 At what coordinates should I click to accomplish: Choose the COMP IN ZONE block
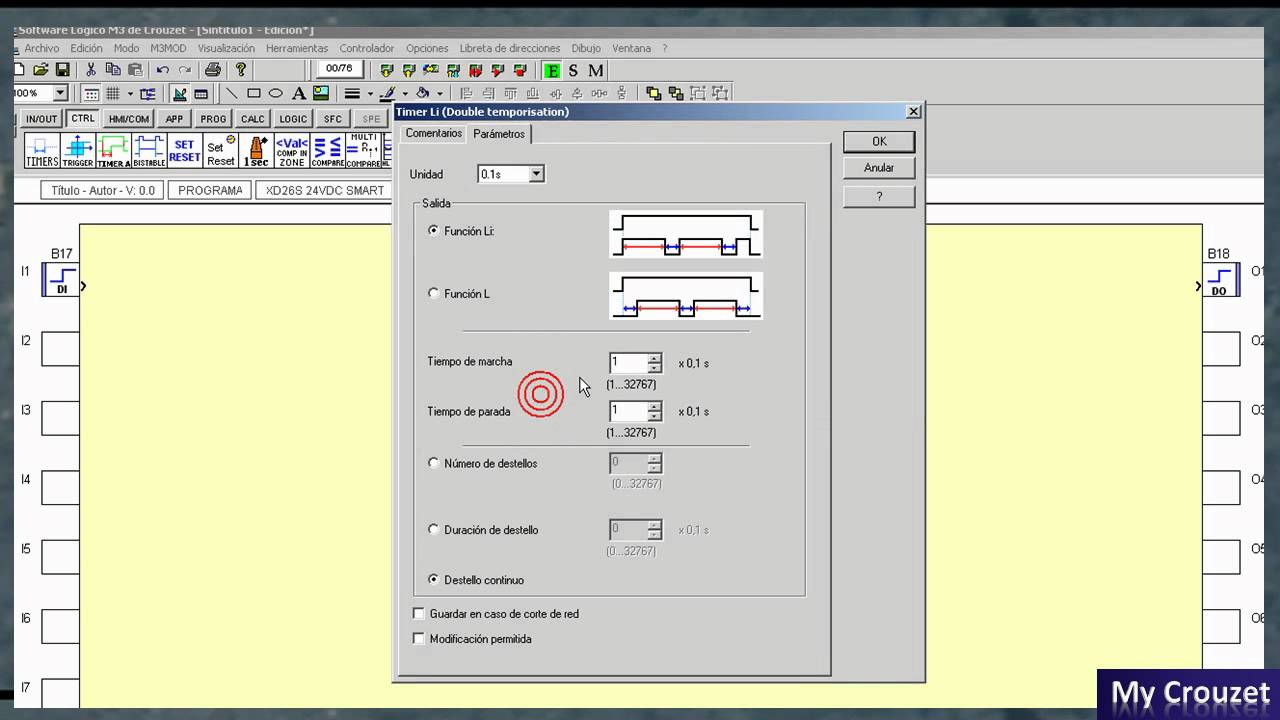click(291, 151)
